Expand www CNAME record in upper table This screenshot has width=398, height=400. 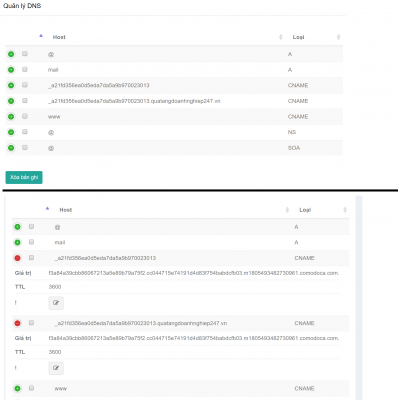point(11,117)
